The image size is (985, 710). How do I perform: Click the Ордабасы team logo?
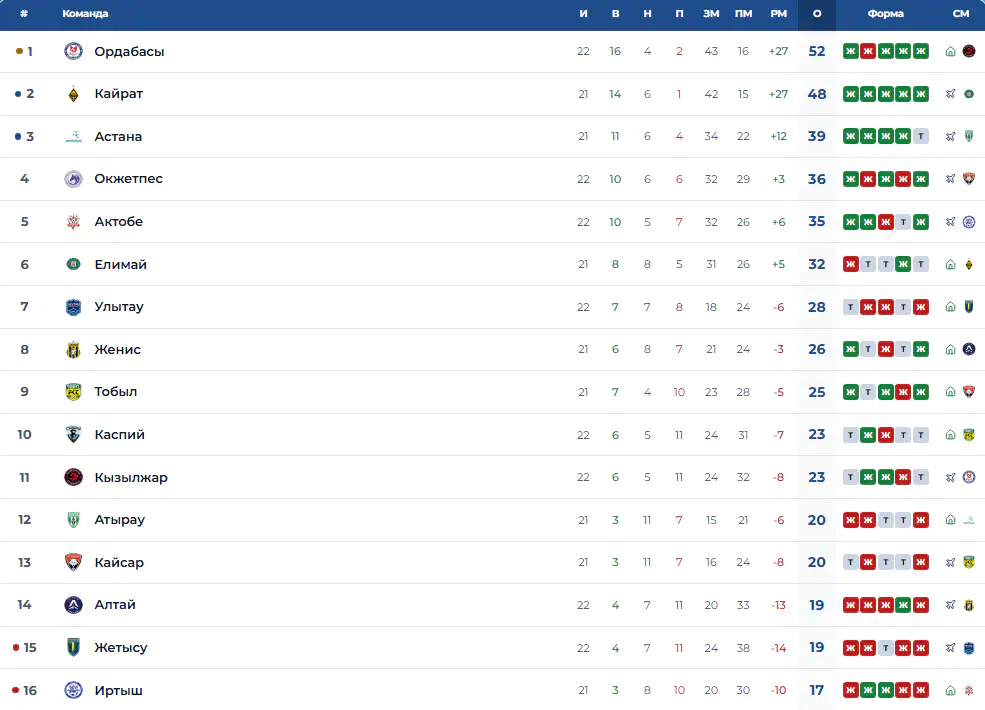point(73,51)
